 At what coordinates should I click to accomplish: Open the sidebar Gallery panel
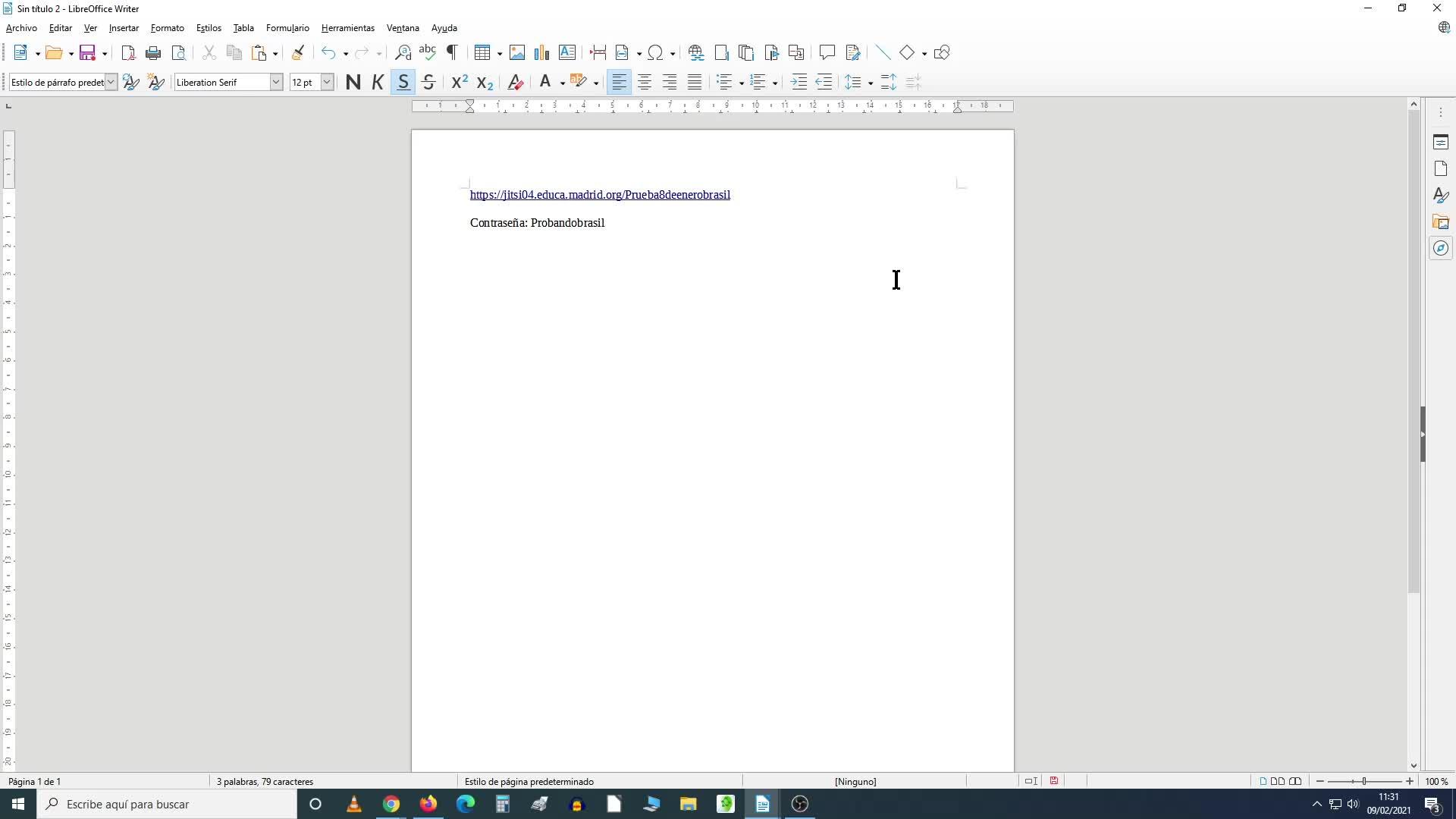pos(1441,222)
